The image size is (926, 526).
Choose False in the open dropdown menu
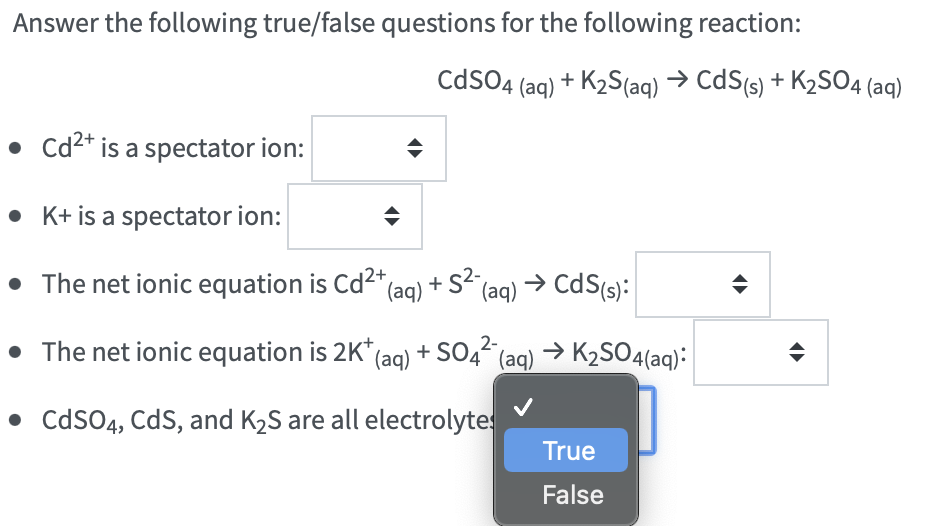click(x=572, y=495)
